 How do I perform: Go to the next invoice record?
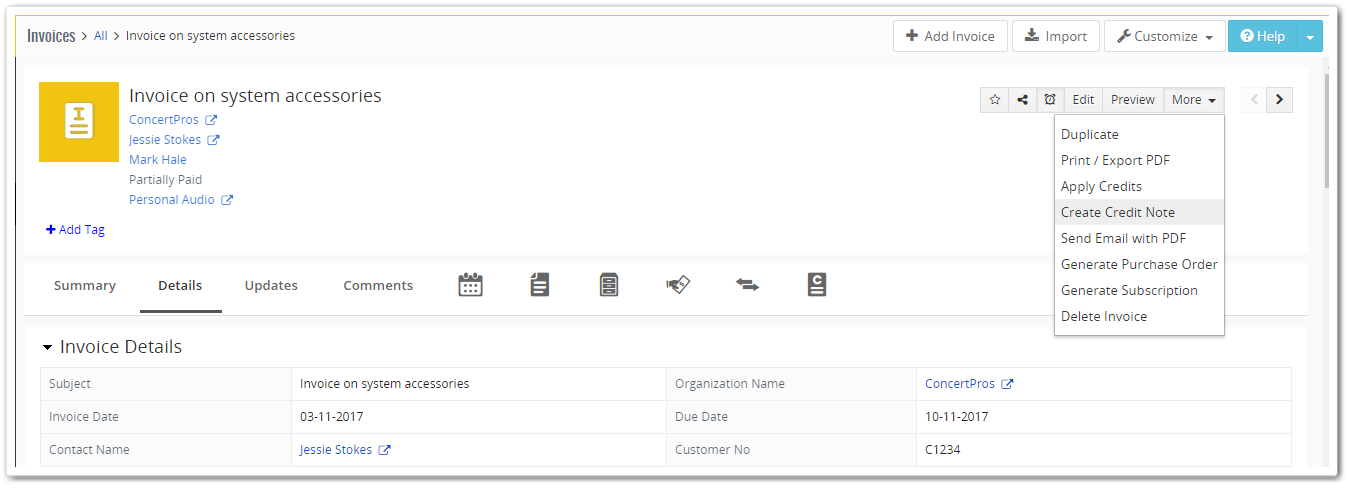coord(1280,100)
